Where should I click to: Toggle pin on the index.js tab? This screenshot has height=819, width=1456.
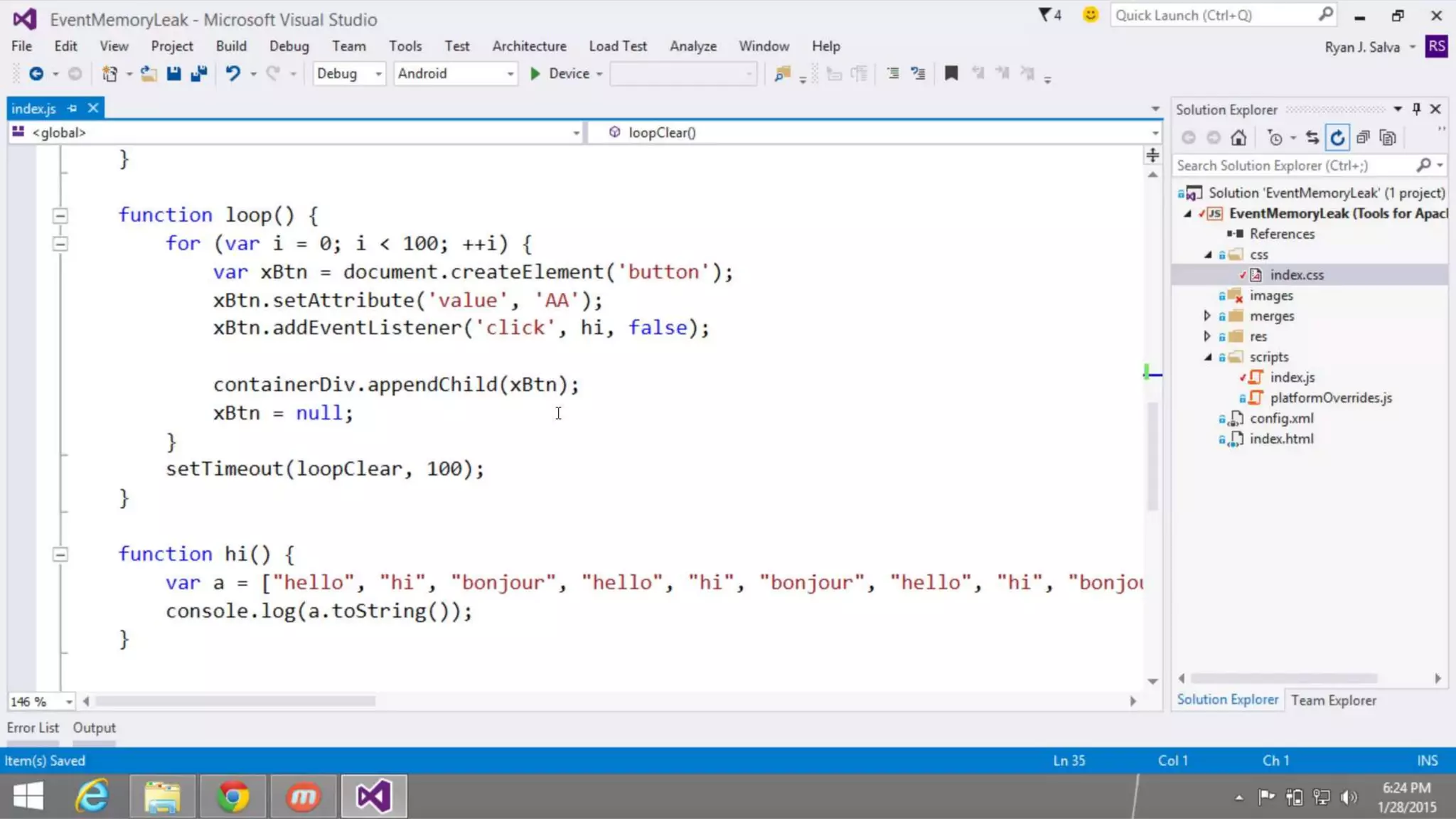72,108
